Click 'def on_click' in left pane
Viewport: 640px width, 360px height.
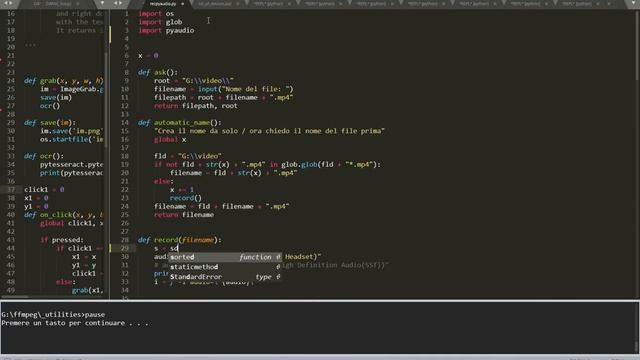(48, 215)
